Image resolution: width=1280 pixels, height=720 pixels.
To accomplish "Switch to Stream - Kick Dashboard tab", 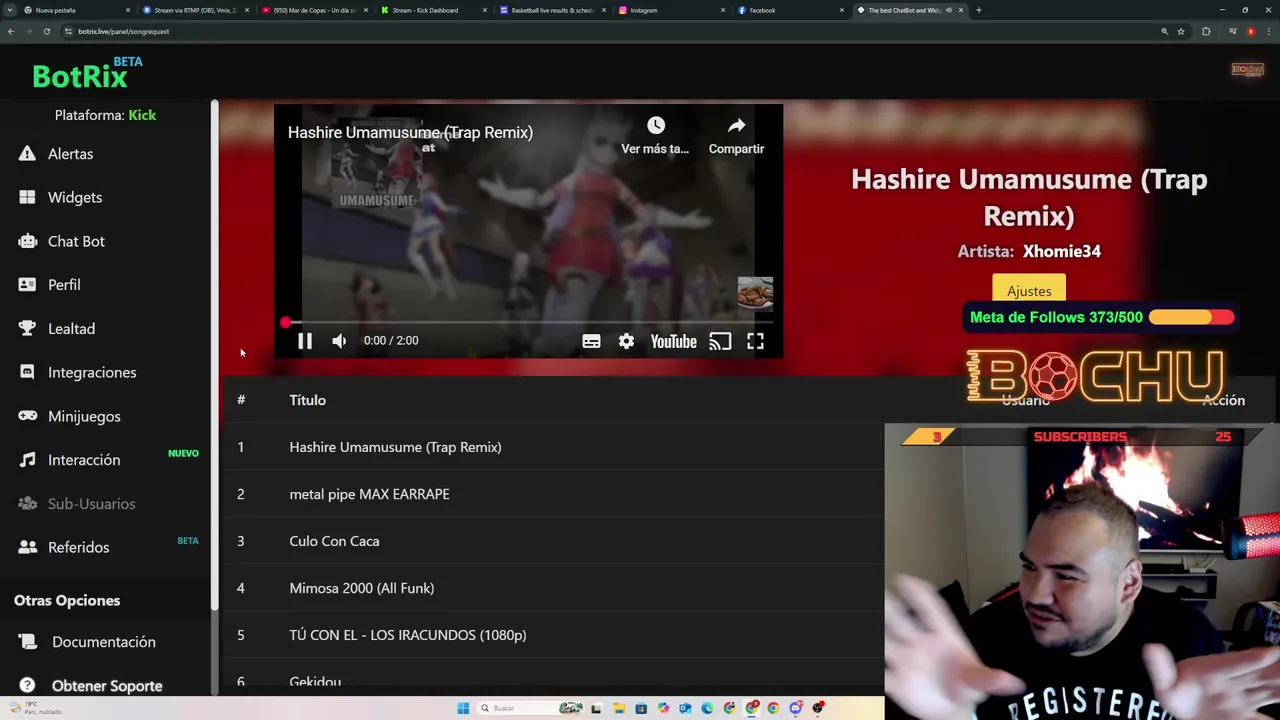I will (433, 10).
